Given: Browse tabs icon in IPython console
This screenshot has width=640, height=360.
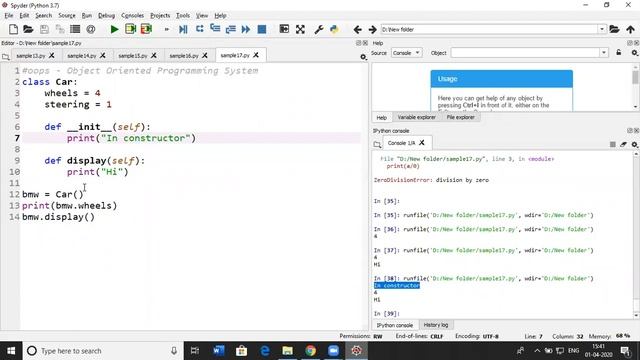Looking at the screenshot, I should pyautogui.click(x=377, y=144).
